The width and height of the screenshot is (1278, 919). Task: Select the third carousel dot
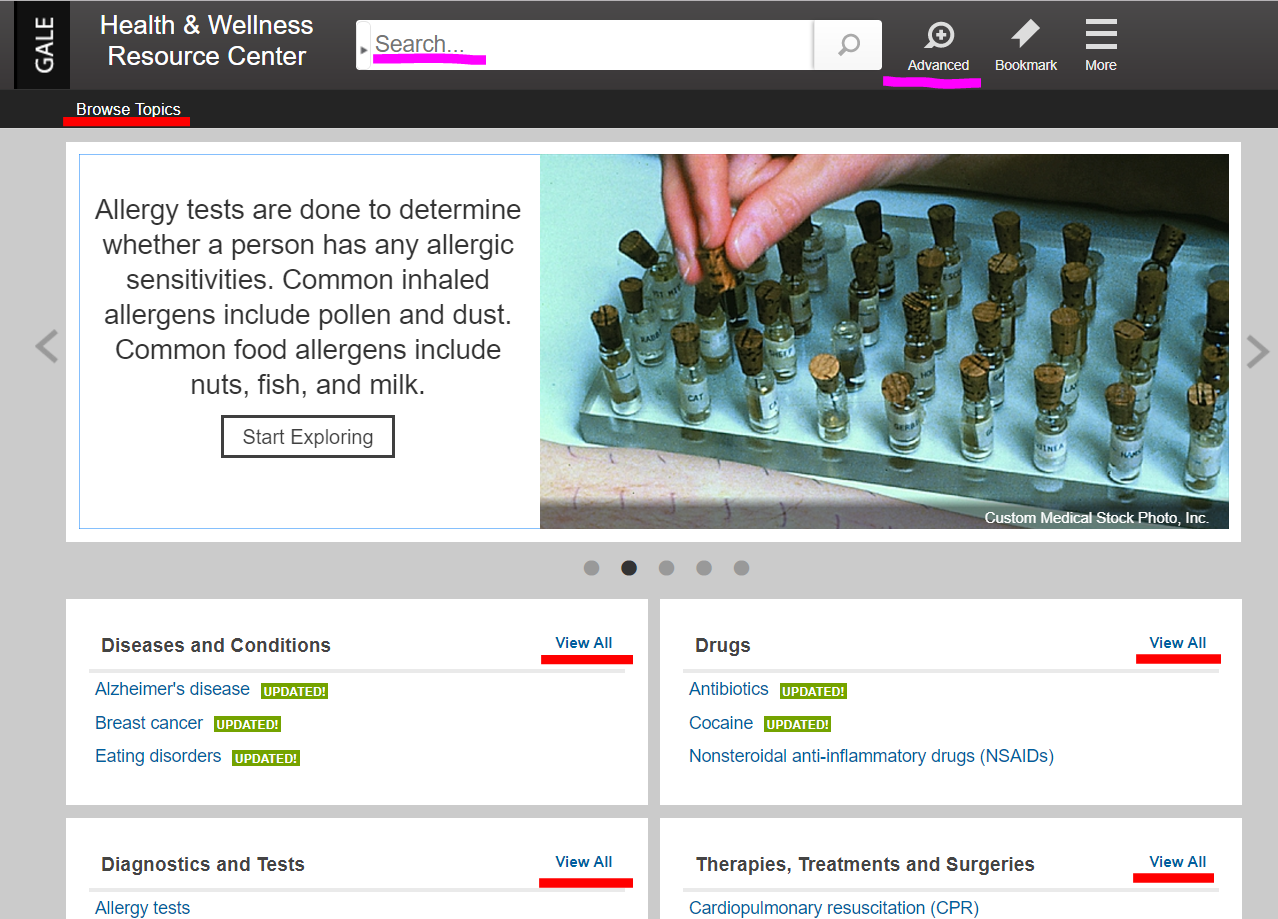click(666, 568)
